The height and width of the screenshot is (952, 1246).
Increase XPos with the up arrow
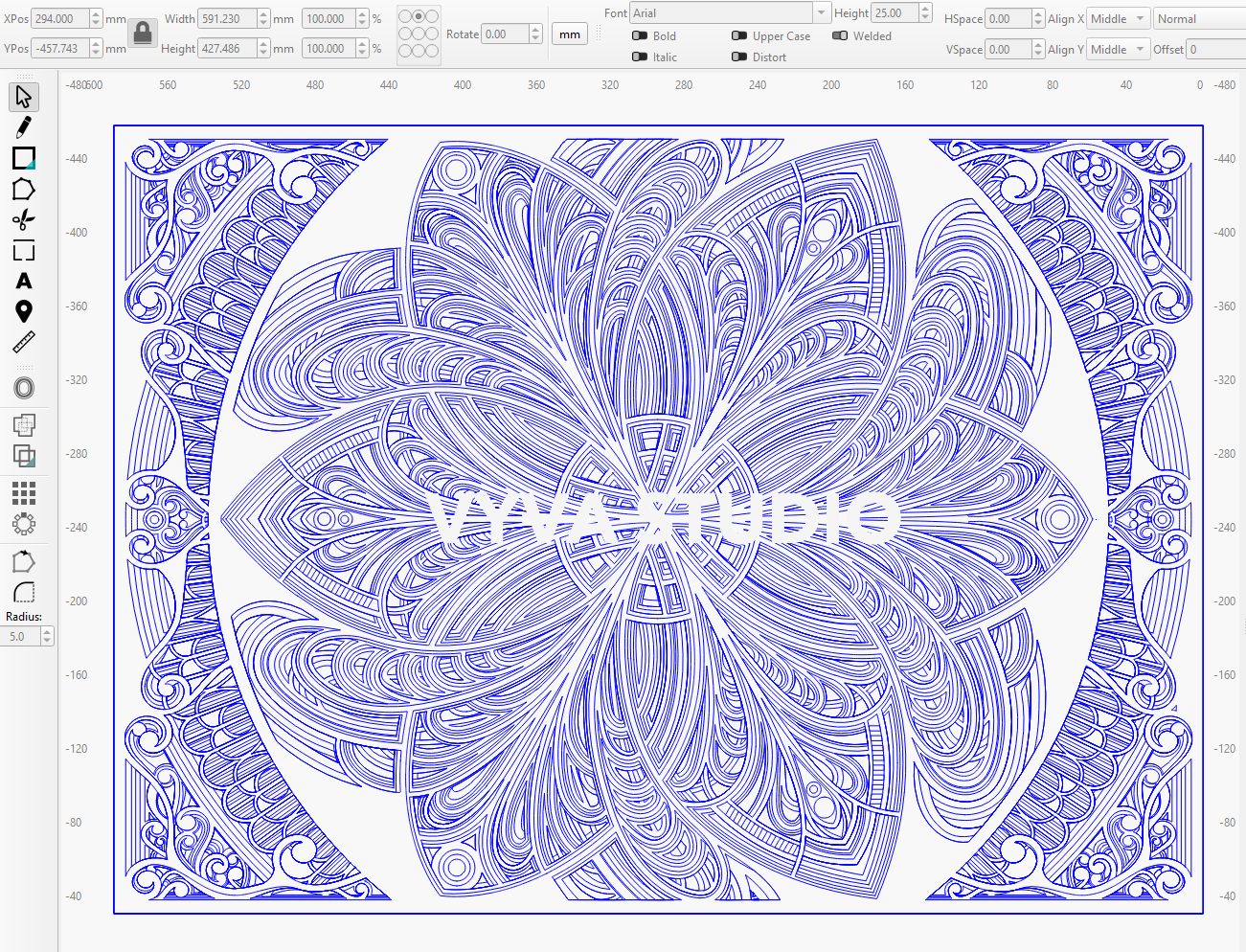(x=96, y=13)
